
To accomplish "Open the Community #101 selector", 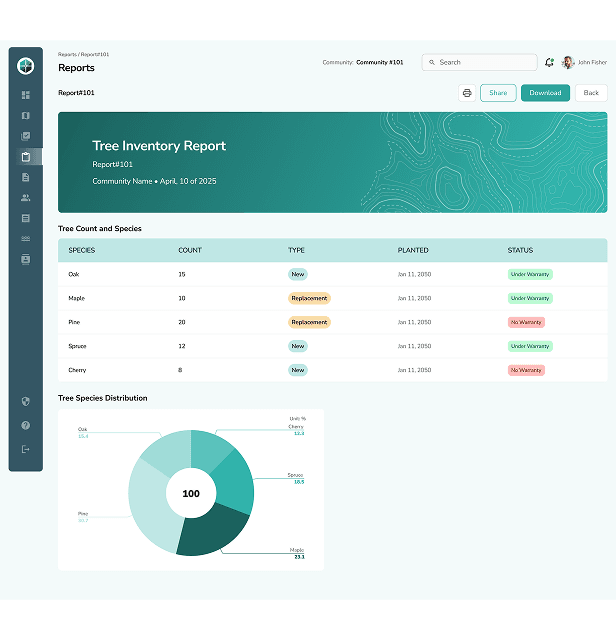I will pyautogui.click(x=379, y=62).
